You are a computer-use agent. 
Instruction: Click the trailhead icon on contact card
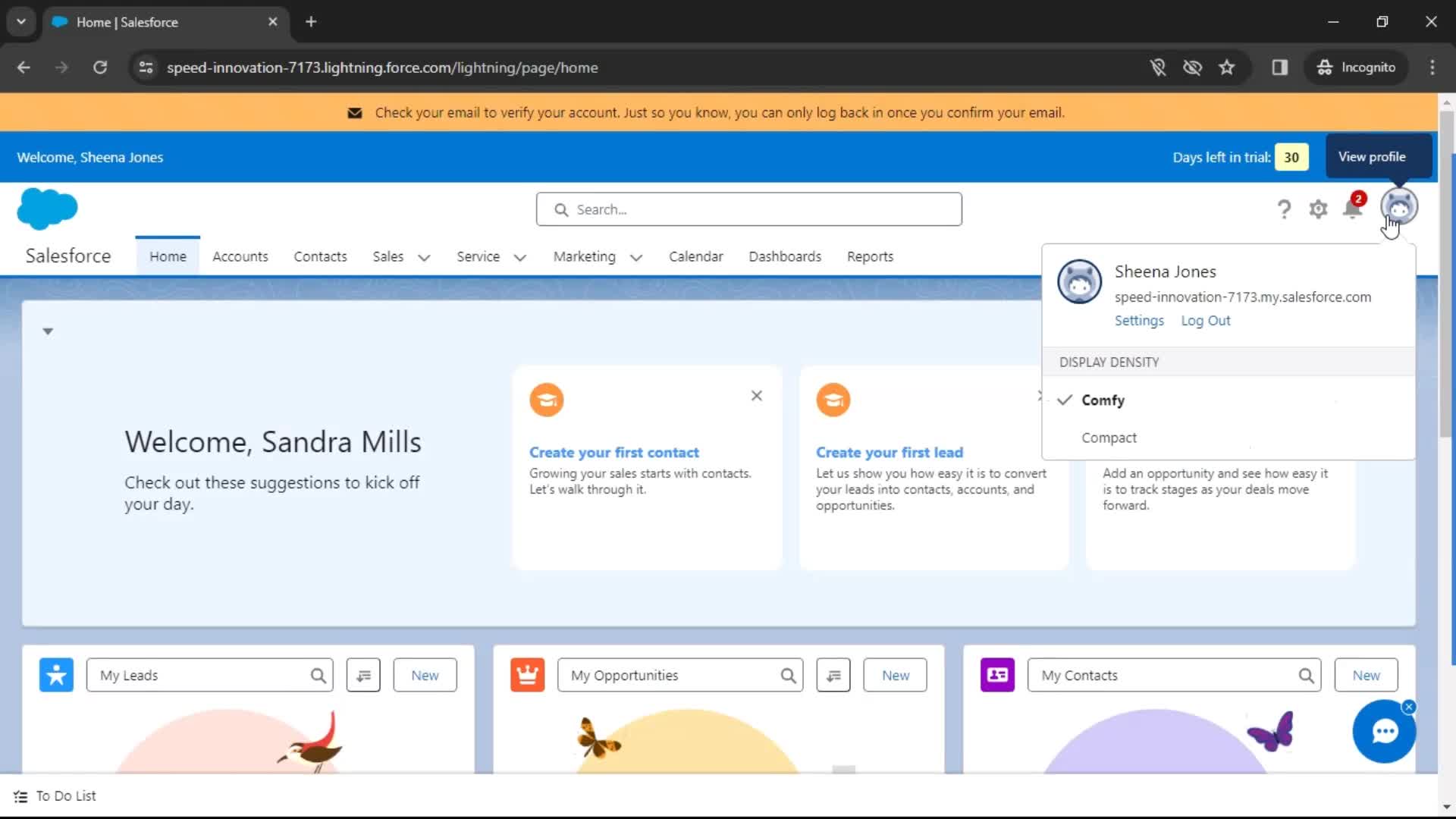(x=547, y=400)
